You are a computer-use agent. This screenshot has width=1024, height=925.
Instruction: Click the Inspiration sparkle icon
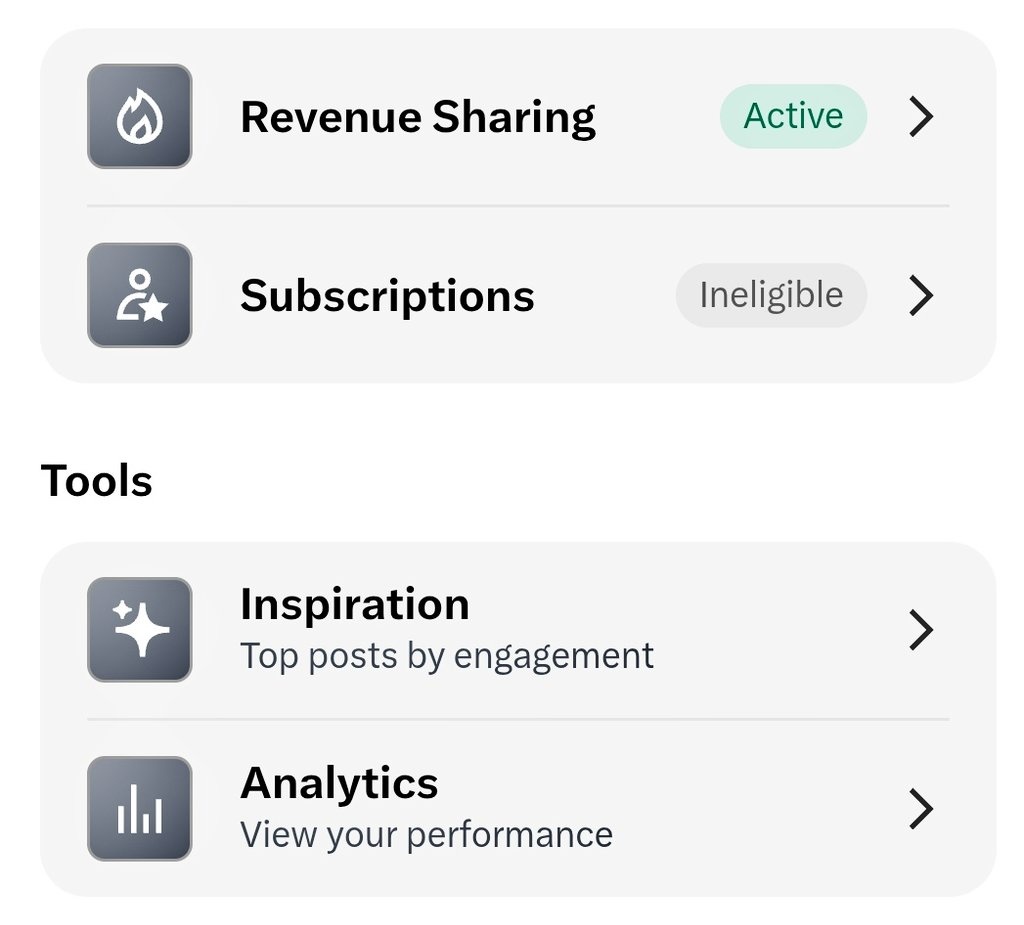[x=139, y=630]
